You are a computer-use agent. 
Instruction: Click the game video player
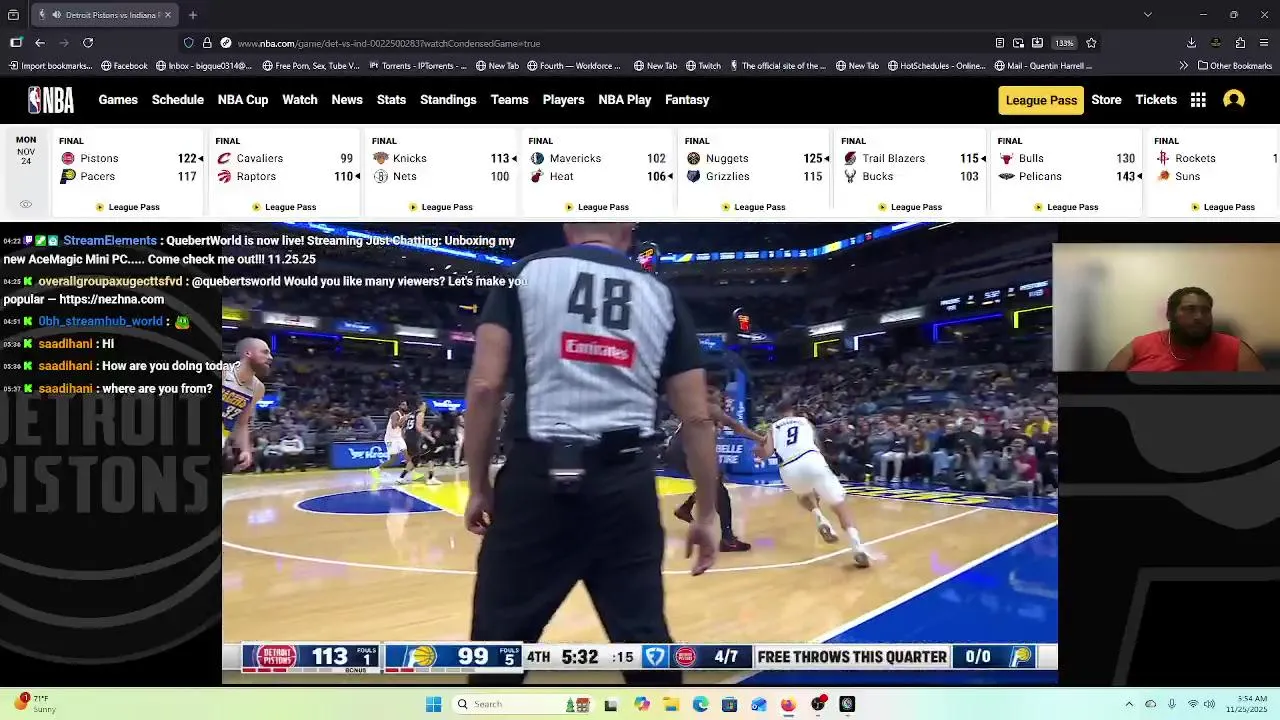(639, 453)
